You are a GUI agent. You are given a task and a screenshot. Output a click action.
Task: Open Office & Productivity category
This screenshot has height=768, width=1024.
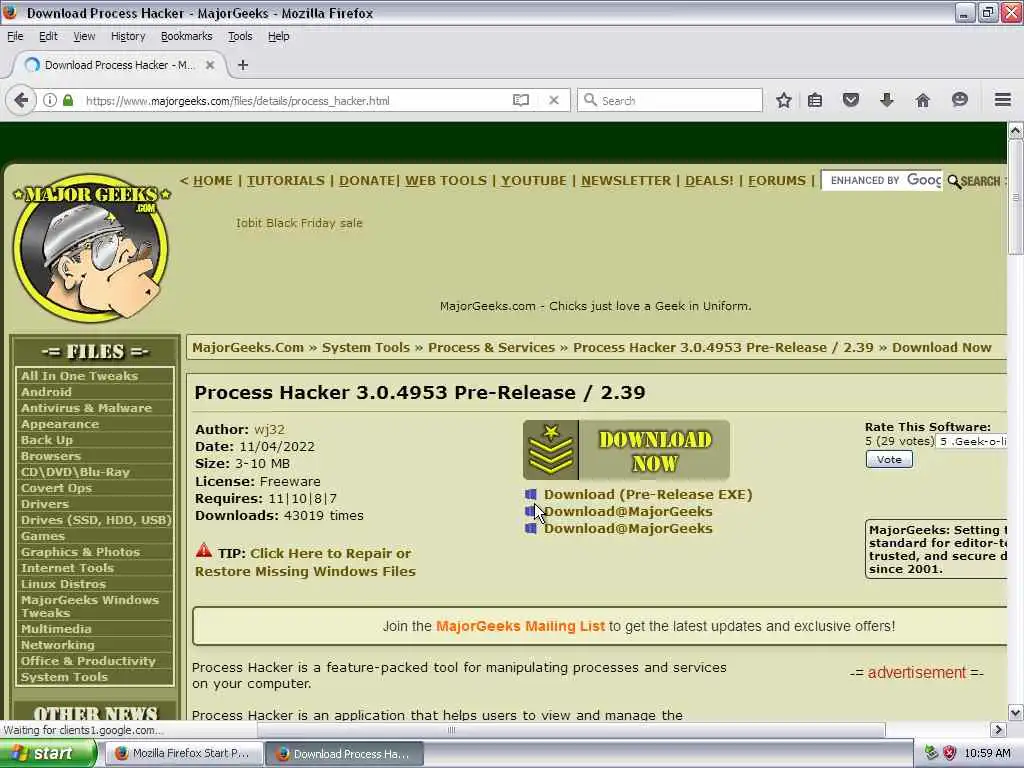coord(88,661)
